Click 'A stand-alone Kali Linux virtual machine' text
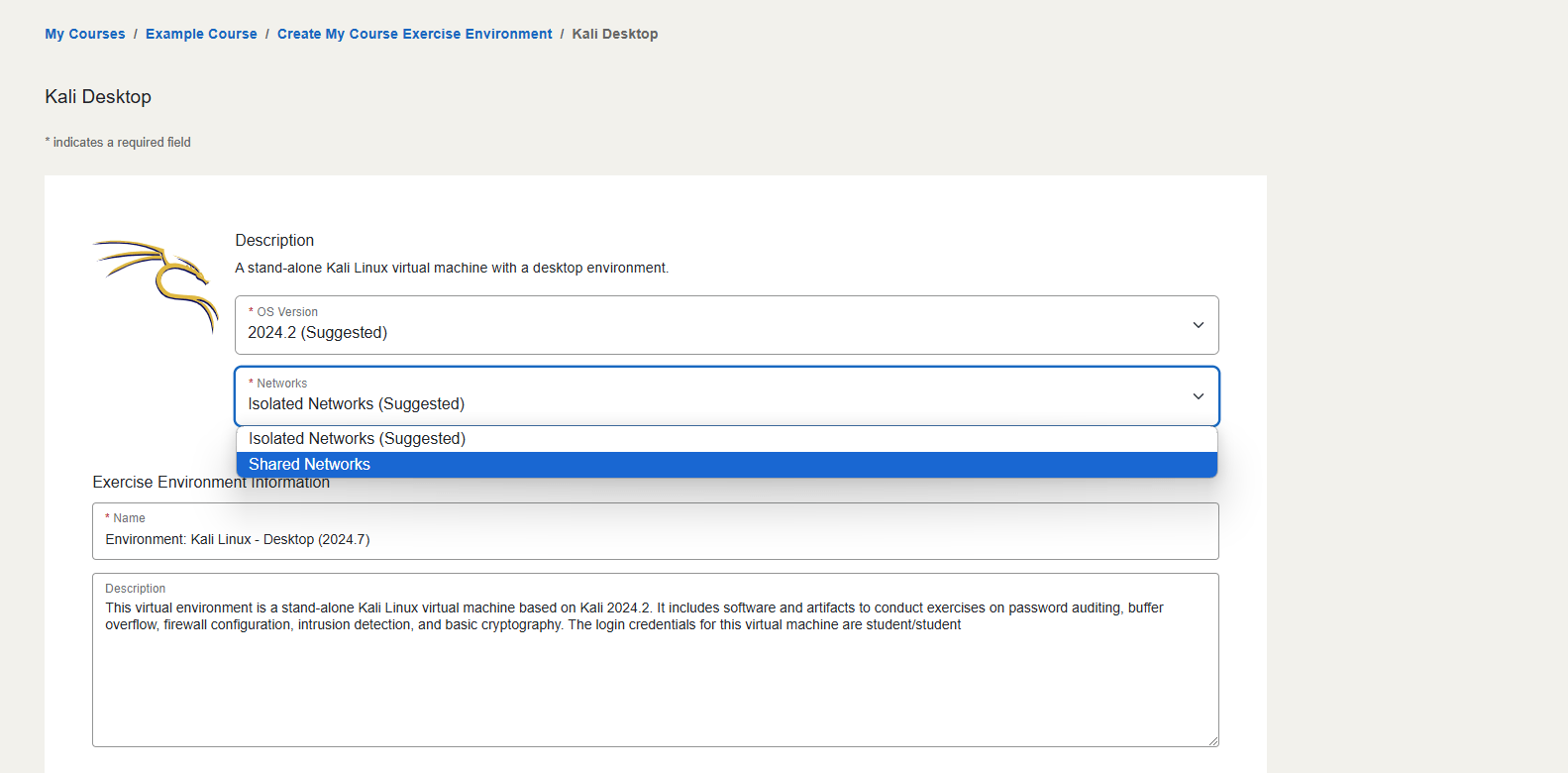This screenshot has height=773, width=1568. [x=452, y=268]
